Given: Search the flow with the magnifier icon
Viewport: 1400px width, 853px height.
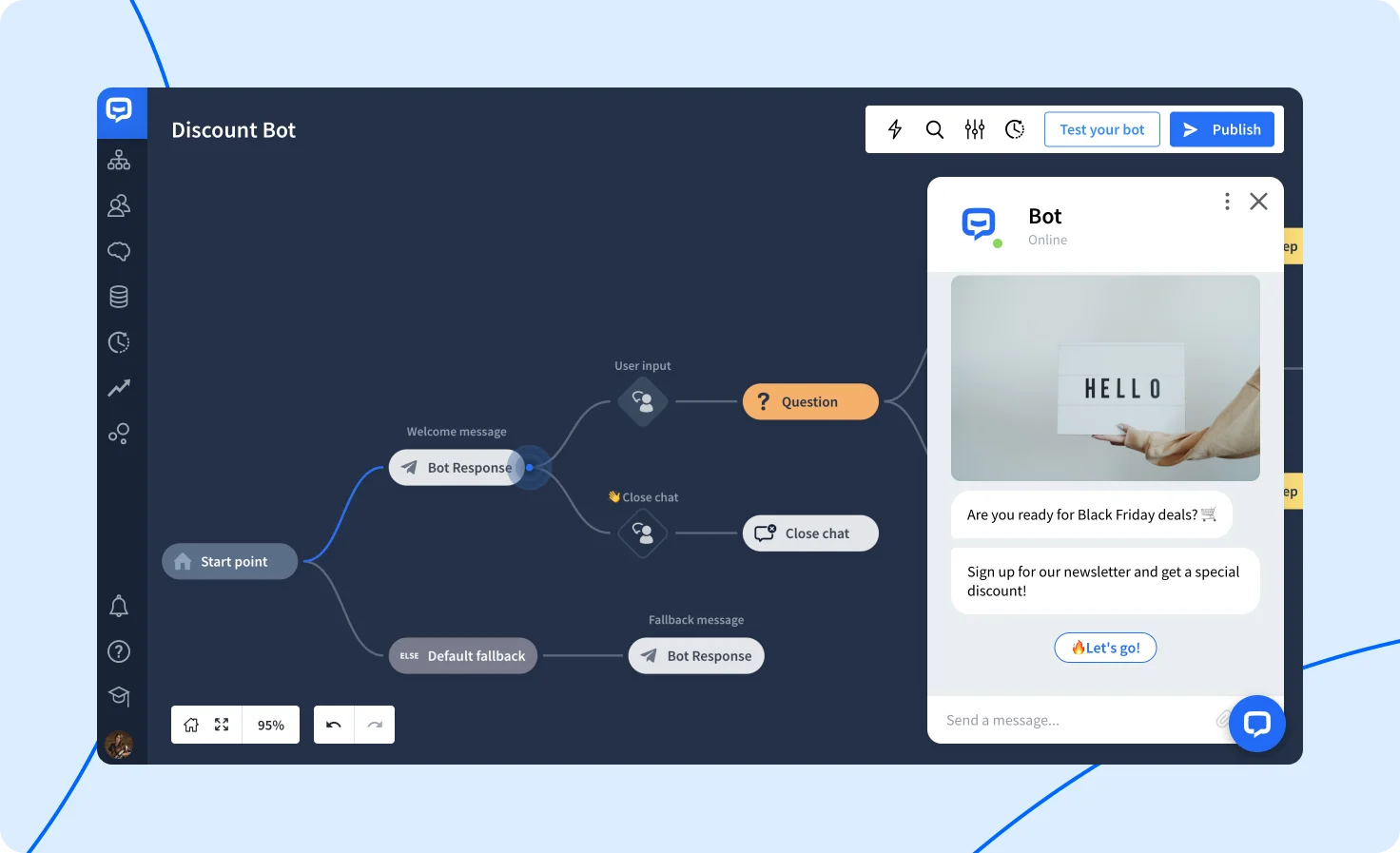Looking at the screenshot, I should coord(934,129).
